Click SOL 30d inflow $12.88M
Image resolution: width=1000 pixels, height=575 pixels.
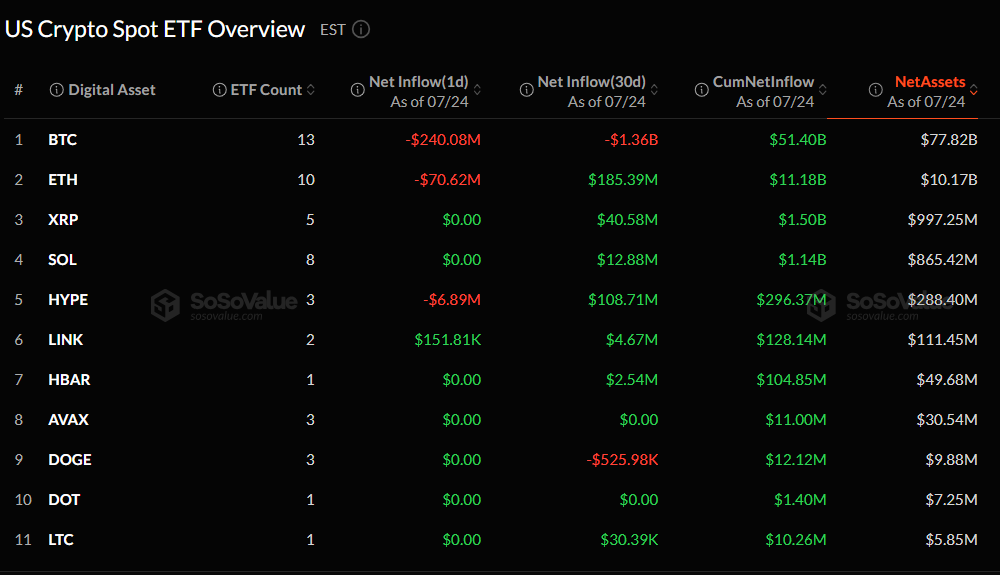627,259
